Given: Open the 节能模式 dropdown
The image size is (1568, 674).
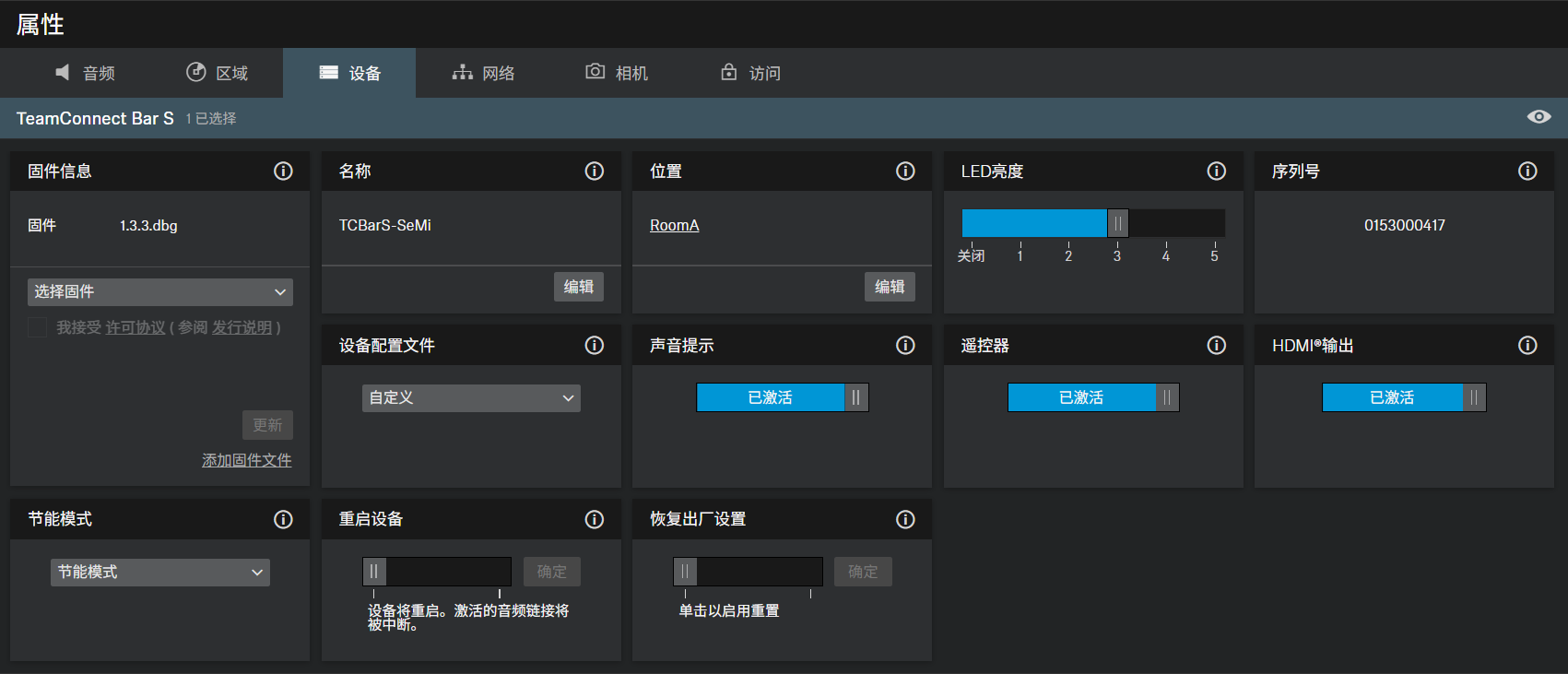Looking at the screenshot, I should [x=160, y=573].
